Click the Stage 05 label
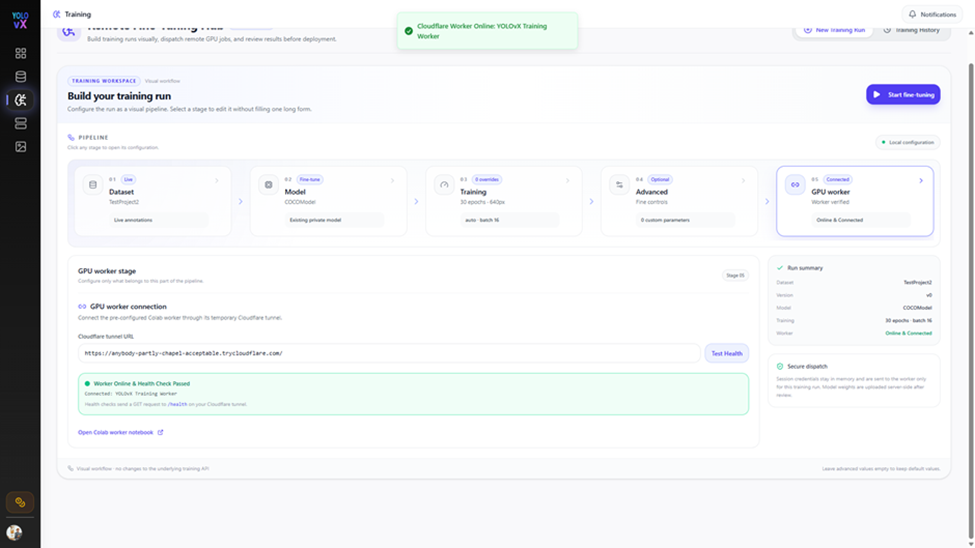Viewport: 975px width, 548px height. tap(735, 276)
